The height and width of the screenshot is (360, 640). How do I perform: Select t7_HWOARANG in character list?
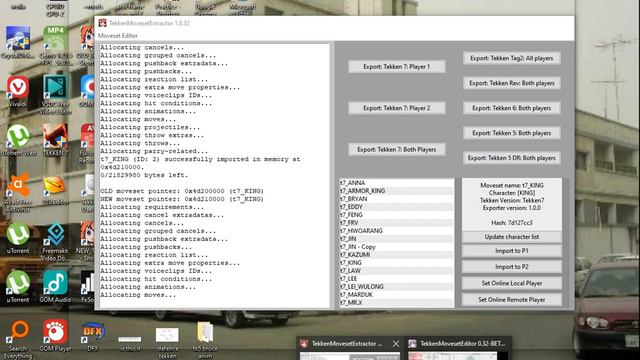tap(396, 231)
